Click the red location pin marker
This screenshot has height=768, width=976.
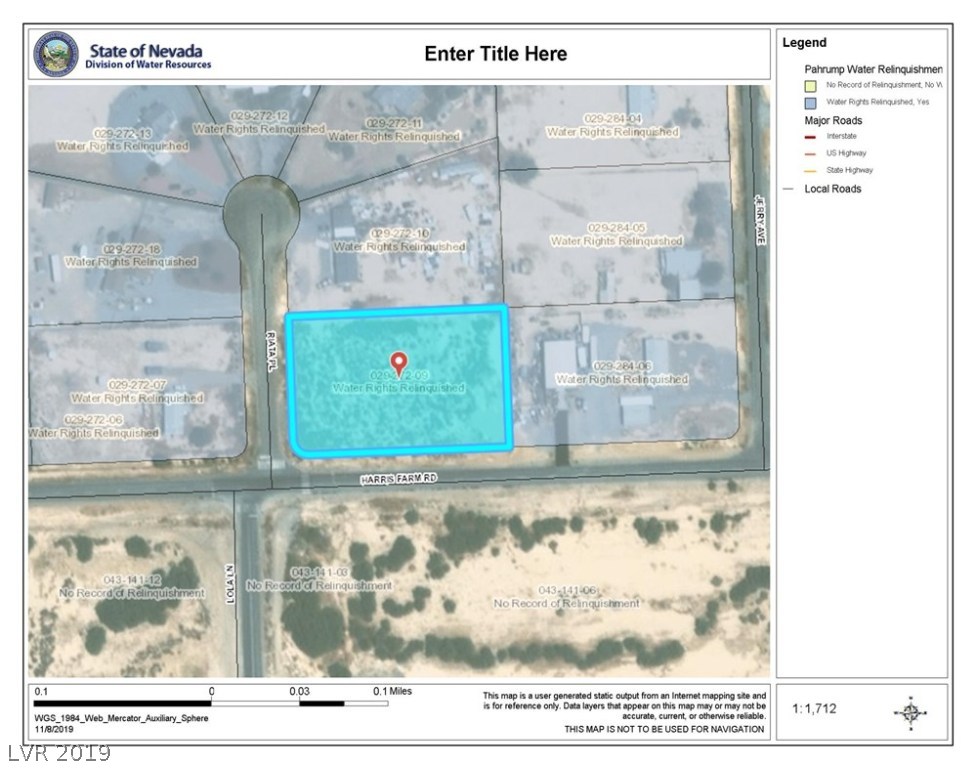tap(398, 363)
